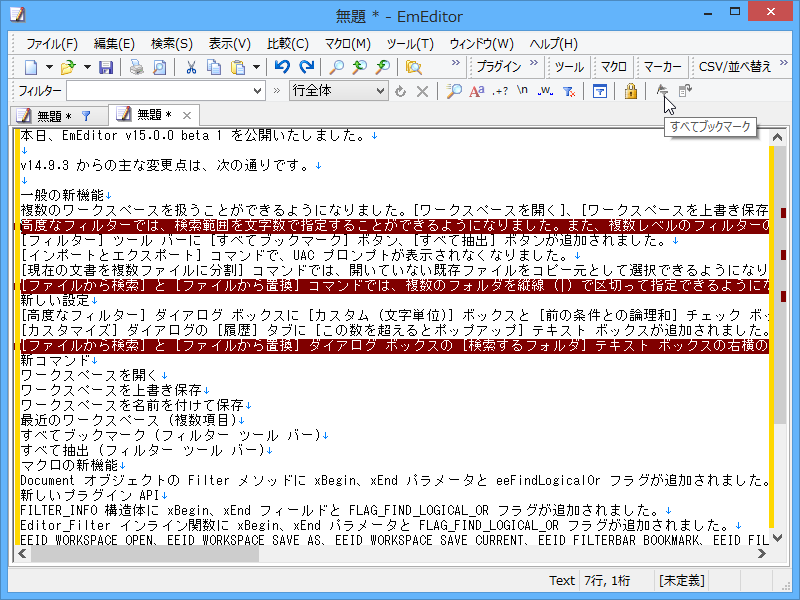Image resolution: width=800 pixels, height=600 pixels.
Task: Open the ヘルプ(H) menu
Action: point(554,44)
